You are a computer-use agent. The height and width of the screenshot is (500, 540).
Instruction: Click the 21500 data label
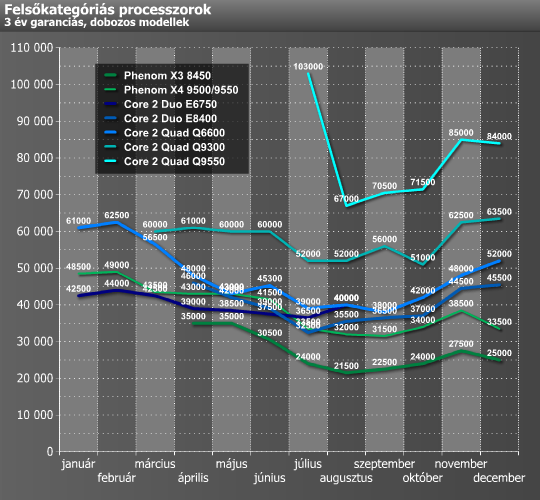346,366
